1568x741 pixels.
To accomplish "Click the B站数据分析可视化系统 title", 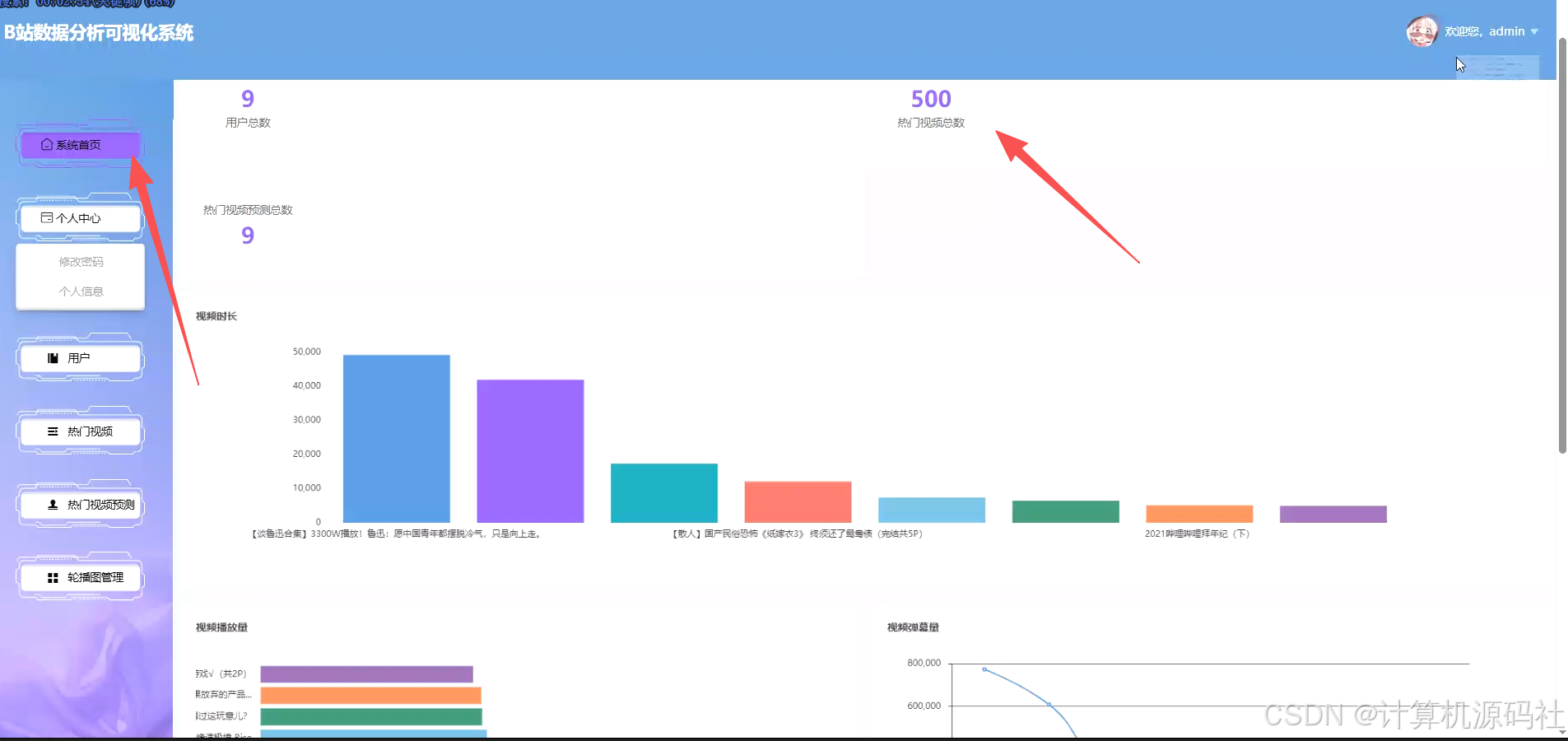I will (99, 33).
